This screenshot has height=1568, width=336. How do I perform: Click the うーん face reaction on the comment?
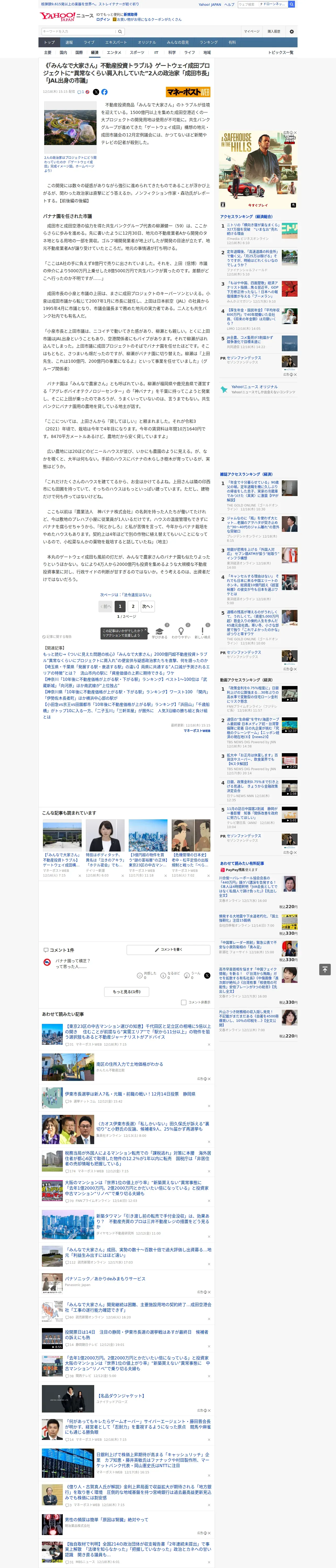pos(187,976)
